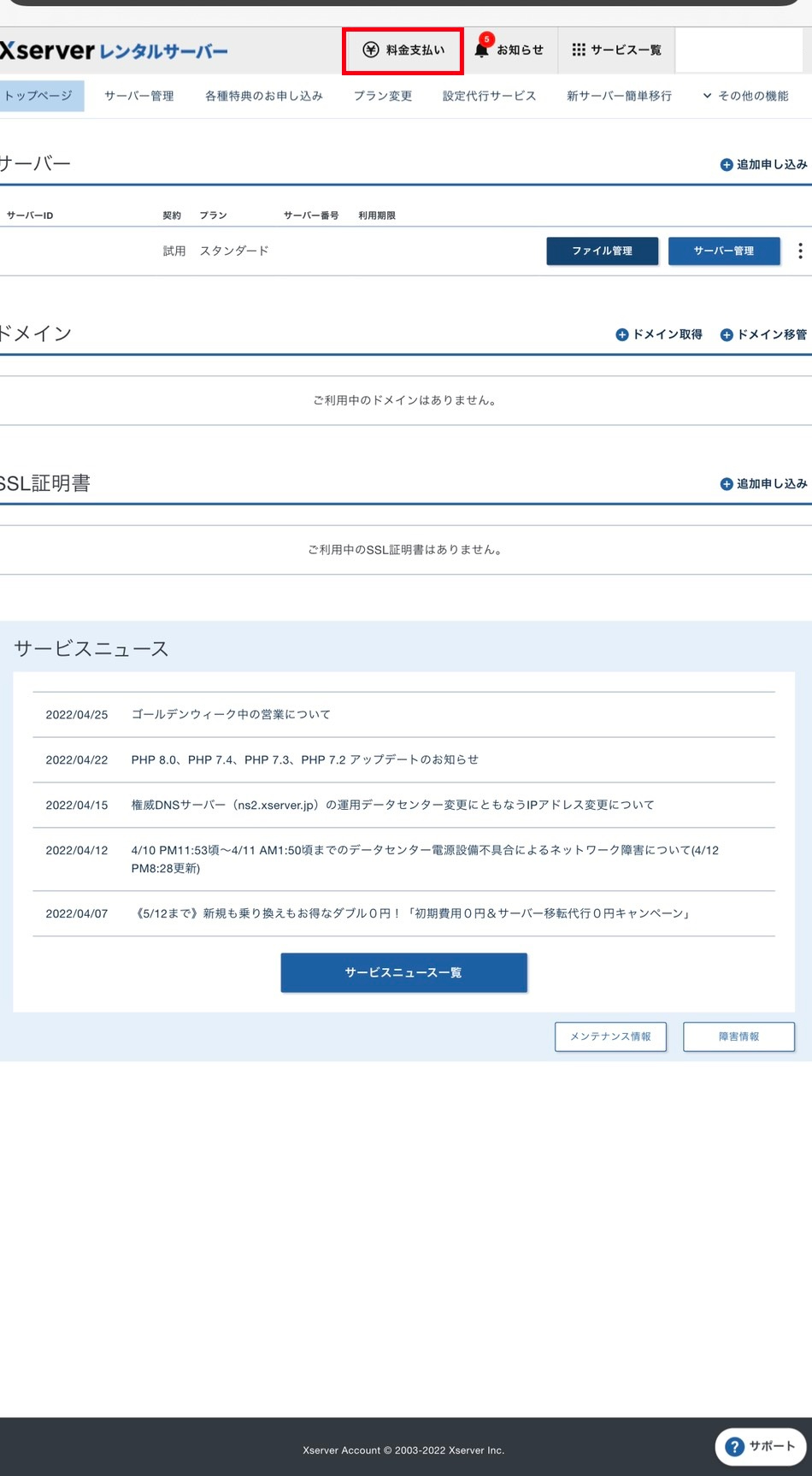This screenshot has width=812, height=1476.
Task: Click the blue サーバー管理 button in the server row
Action: pos(724,251)
